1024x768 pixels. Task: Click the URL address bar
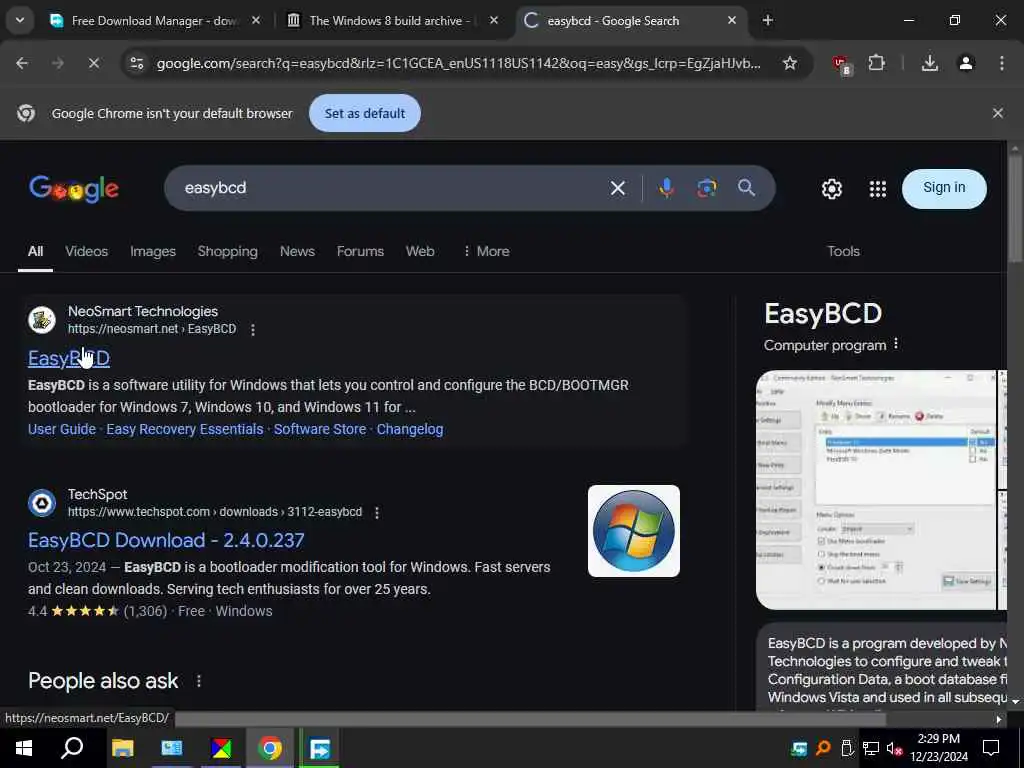click(x=458, y=63)
